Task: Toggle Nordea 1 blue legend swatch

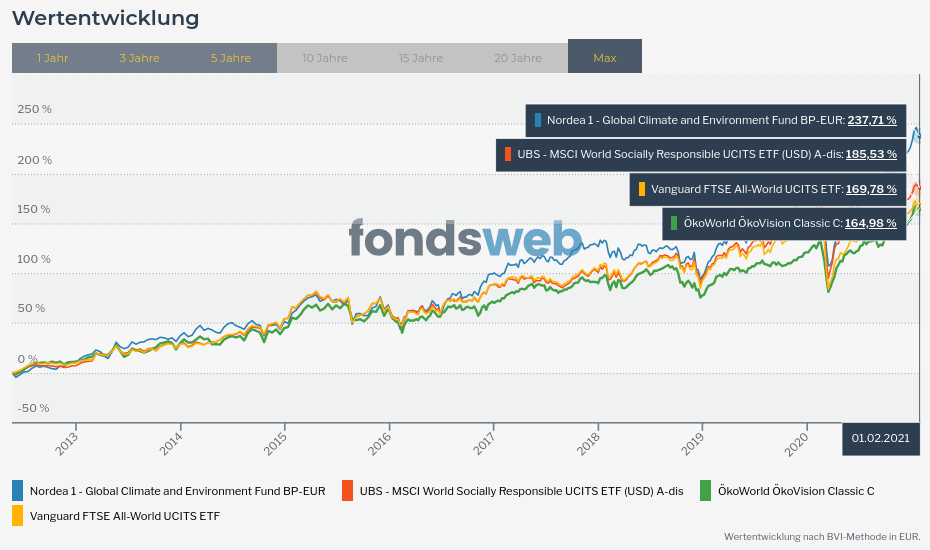Action: click(x=18, y=490)
